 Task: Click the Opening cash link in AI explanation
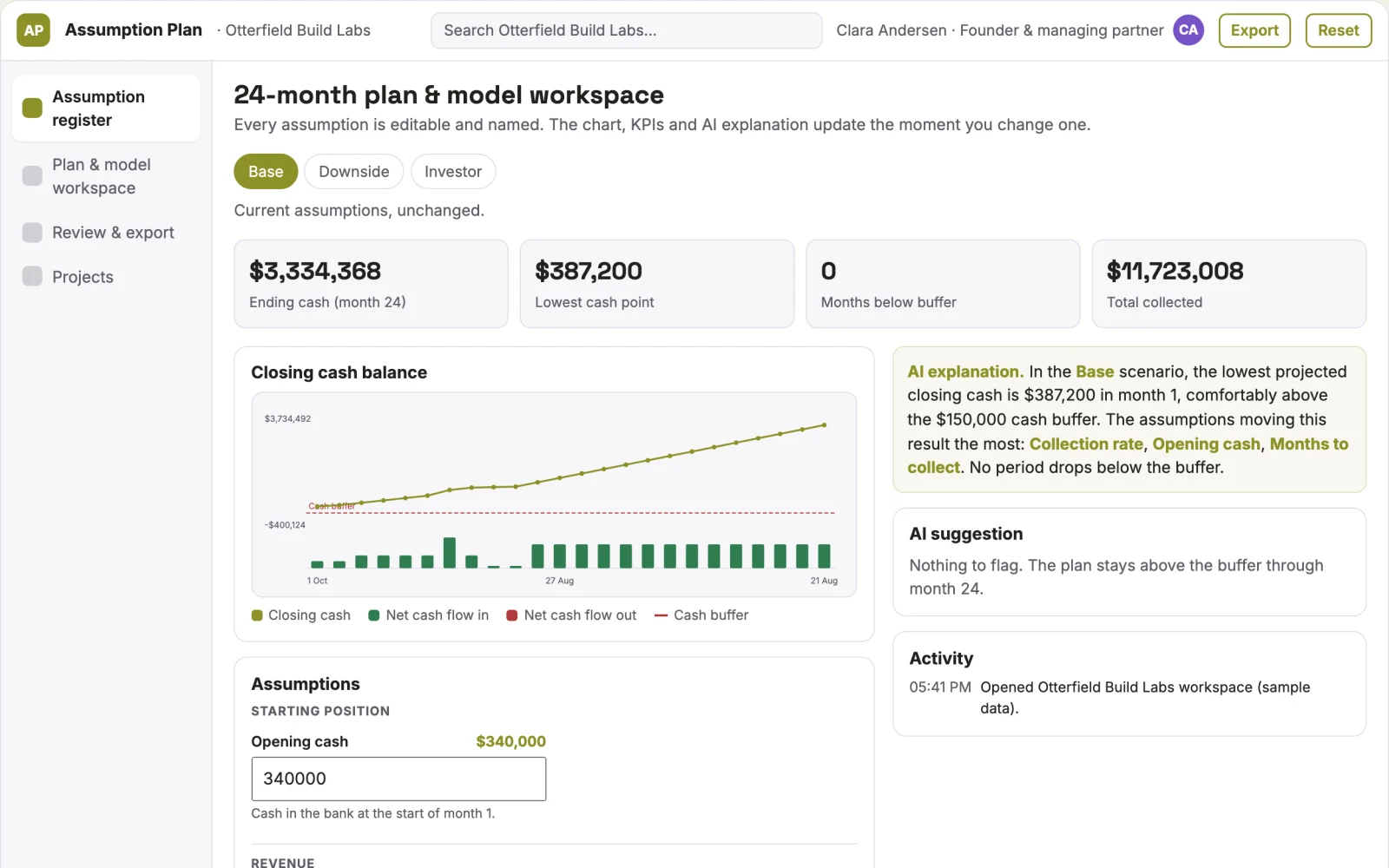tap(1206, 444)
